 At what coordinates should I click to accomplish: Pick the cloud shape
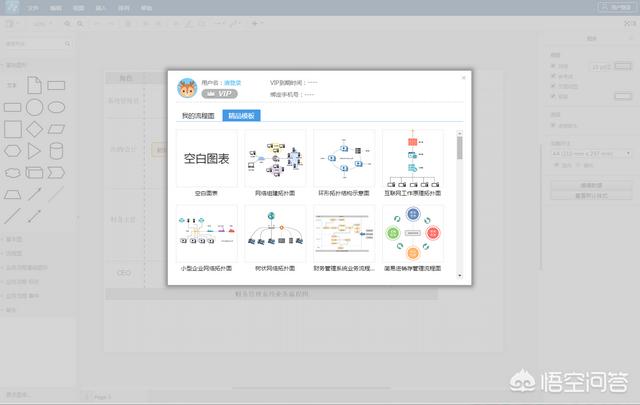[x=13, y=173]
